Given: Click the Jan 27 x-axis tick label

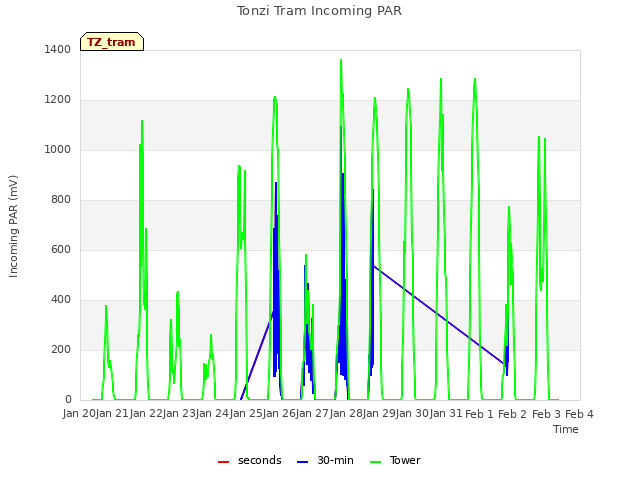Looking at the screenshot, I should 313,414.
